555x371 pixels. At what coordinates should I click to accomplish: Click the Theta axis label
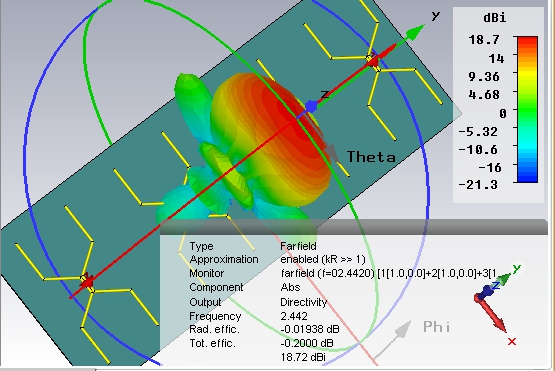pyautogui.click(x=371, y=157)
